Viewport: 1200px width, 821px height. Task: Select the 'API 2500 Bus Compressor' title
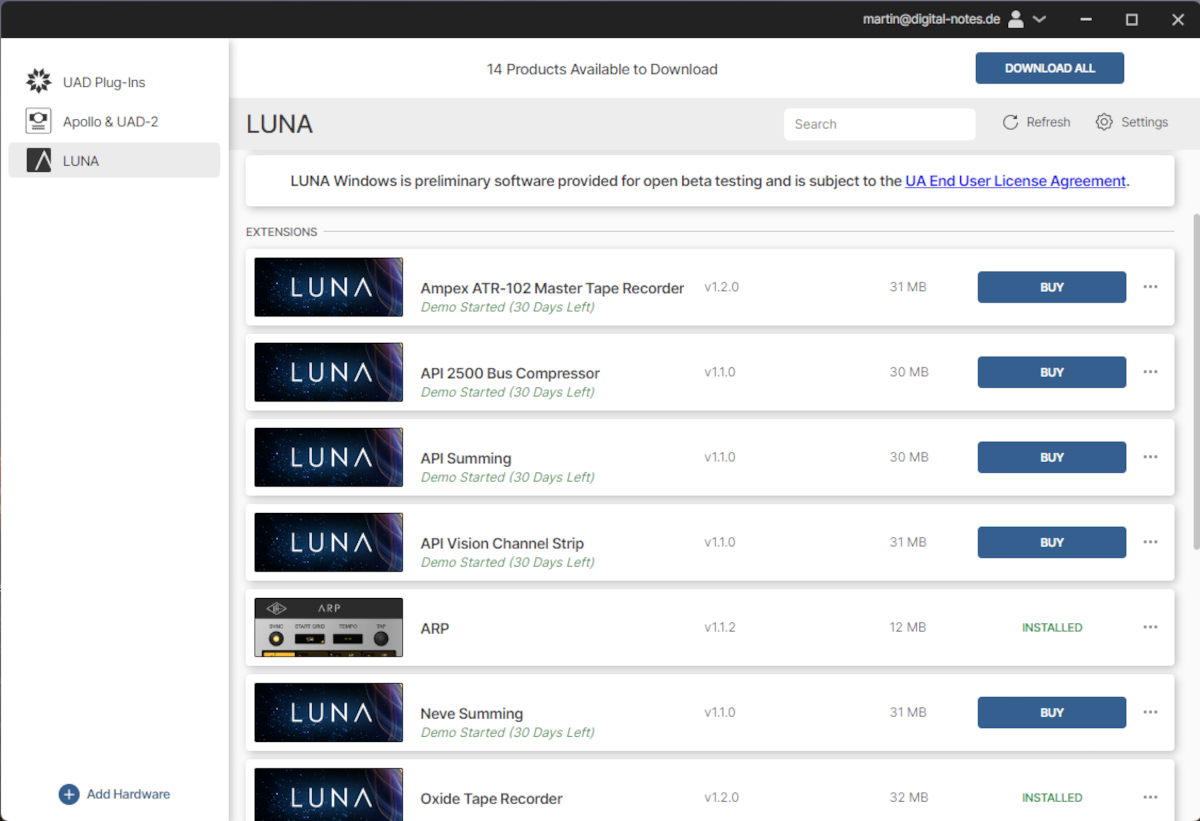click(x=510, y=373)
